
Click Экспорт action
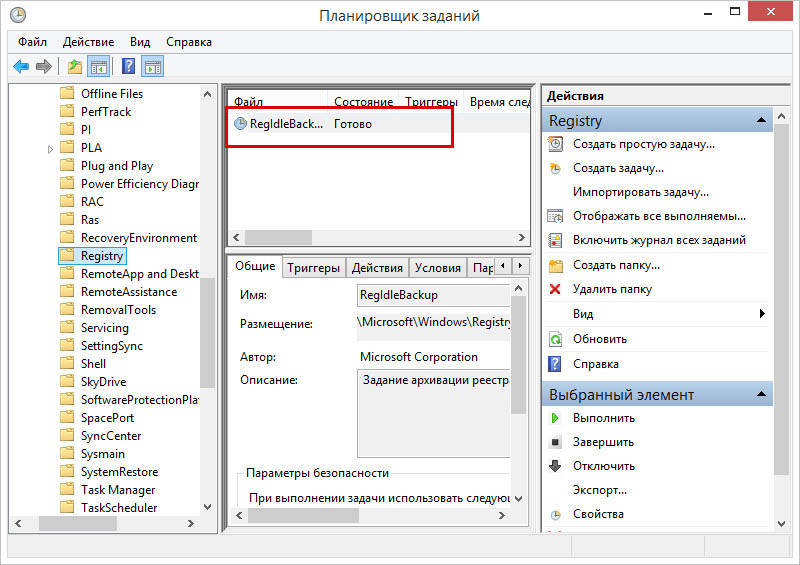click(x=599, y=490)
